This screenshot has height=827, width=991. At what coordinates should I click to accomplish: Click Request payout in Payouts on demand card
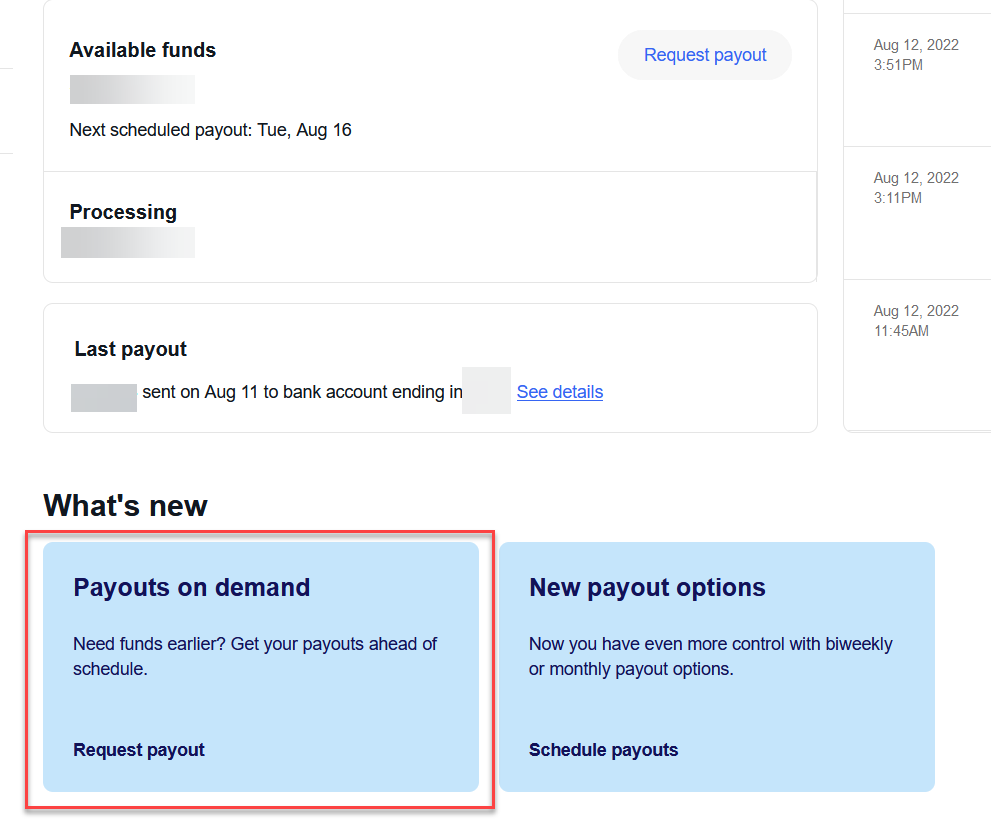point(138,749)
